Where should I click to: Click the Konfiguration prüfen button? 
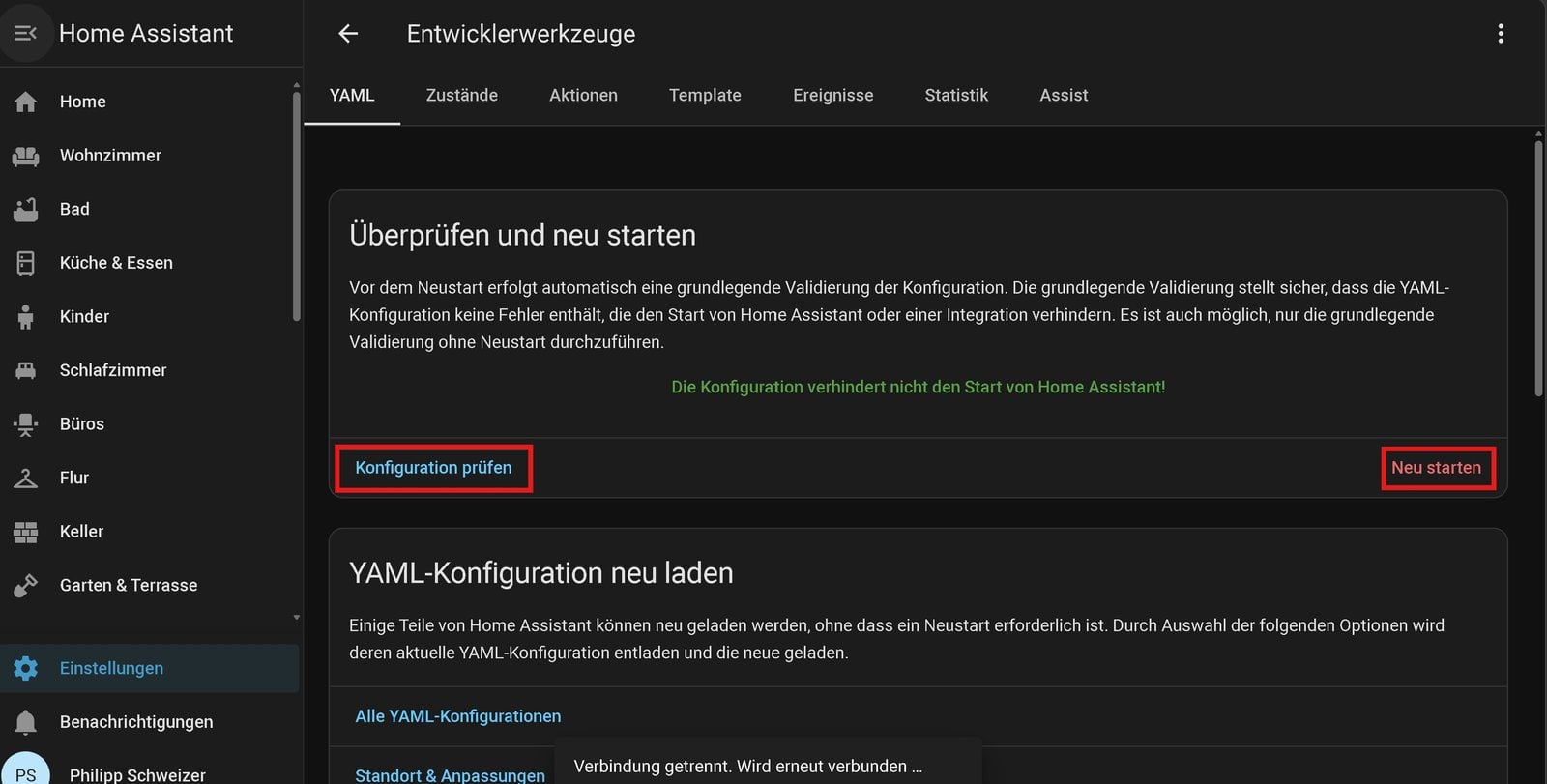coord(433,468)
